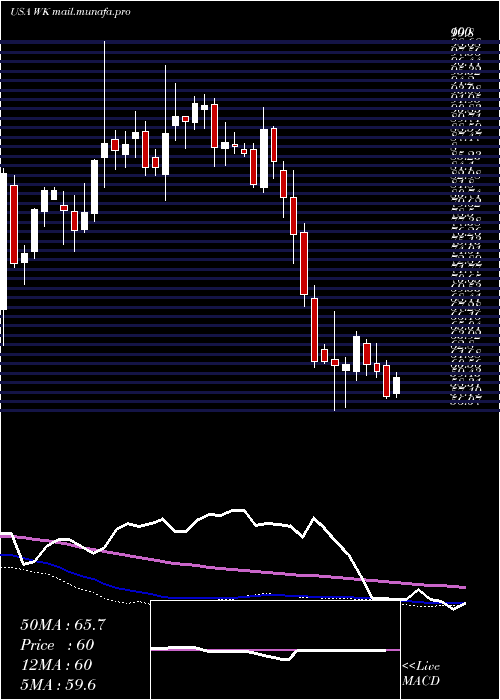The width and height of the screenshot is (500, 700).
Task: Click the '5MA : 59.6' value
Action: tap(58, 684)
